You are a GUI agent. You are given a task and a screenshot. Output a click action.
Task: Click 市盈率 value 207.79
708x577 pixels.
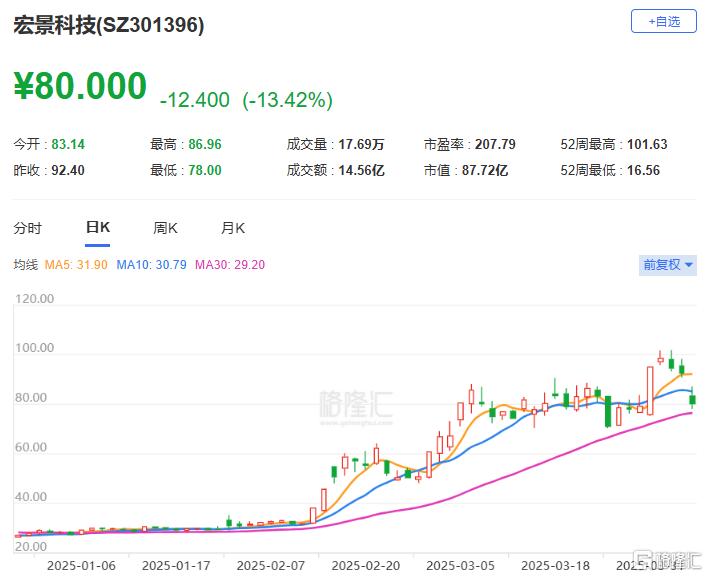pyautogui.click(x=495, y=144)
